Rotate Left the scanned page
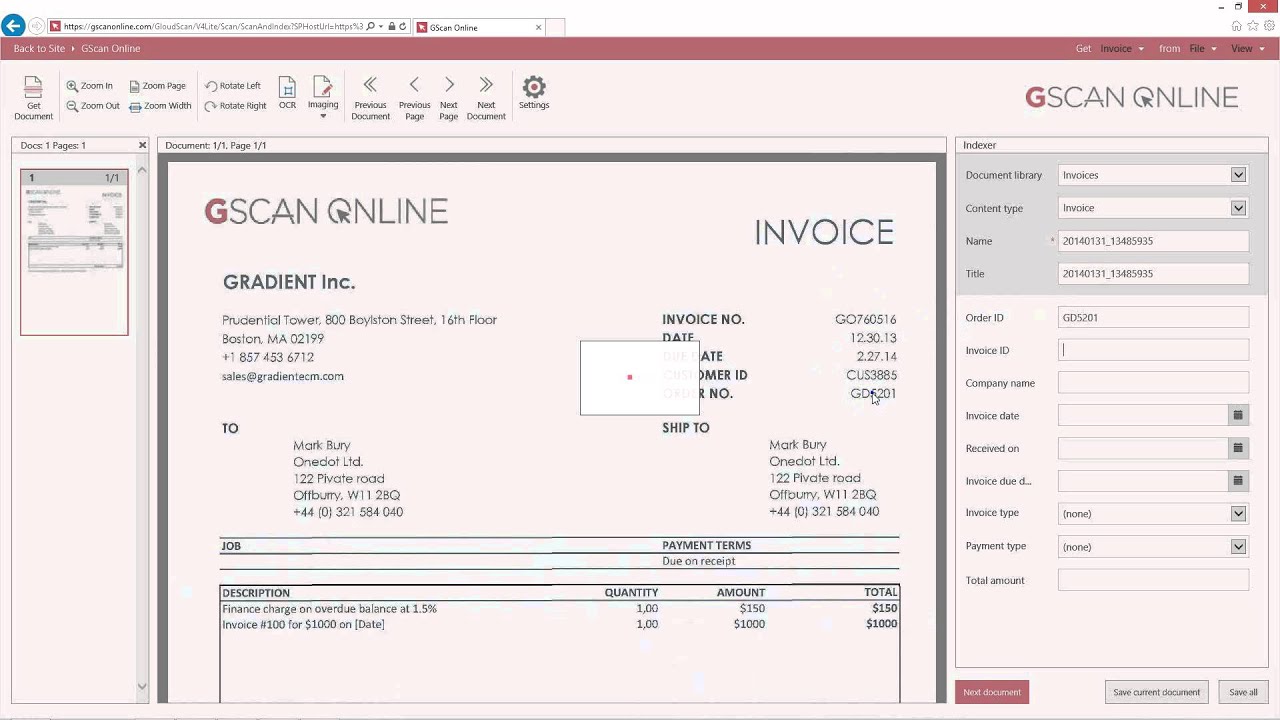This screenshot has height=720, width=1280. [x=232, y=86]
